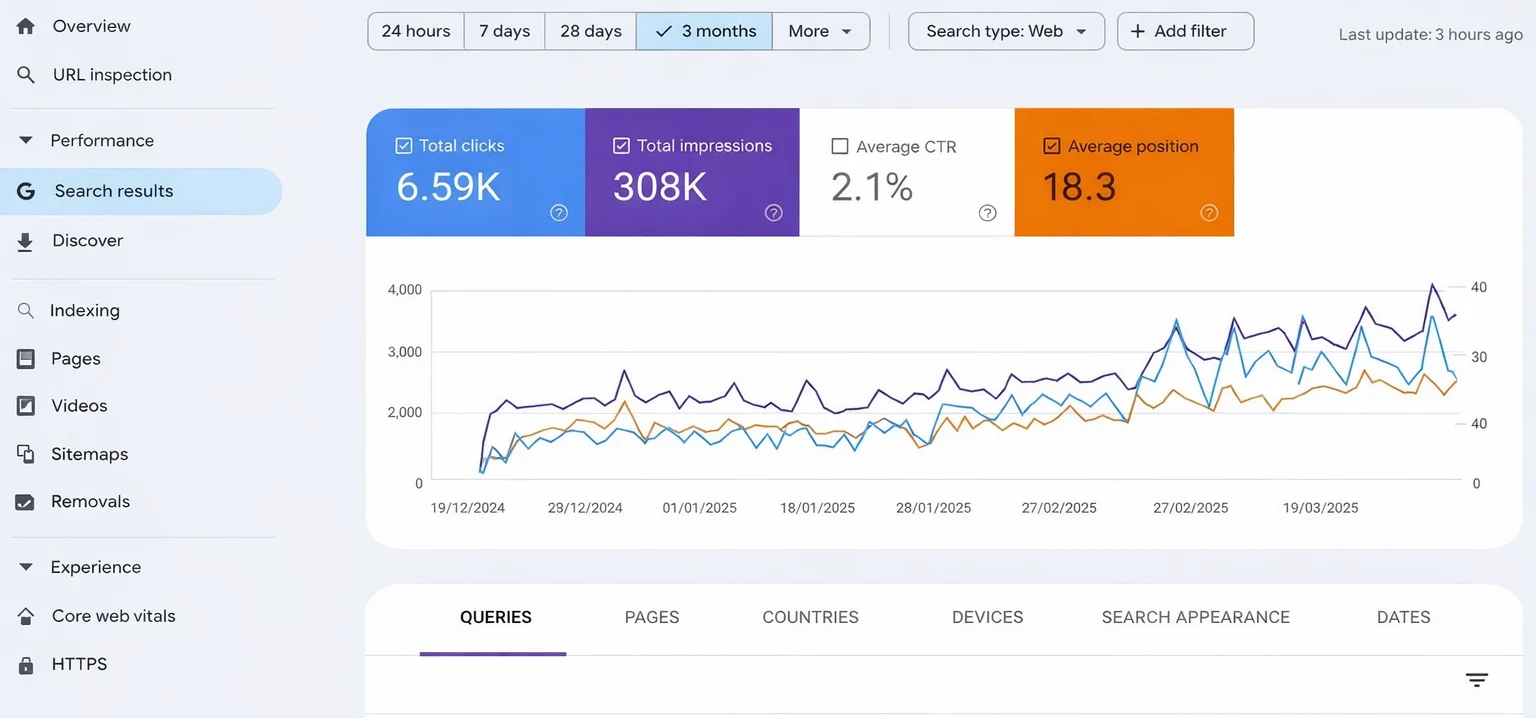The height and width of the screenshot is (718, 1536).
Task: Select the 7 days date tab
Action: pyautogui.click(x=504, y=31)
